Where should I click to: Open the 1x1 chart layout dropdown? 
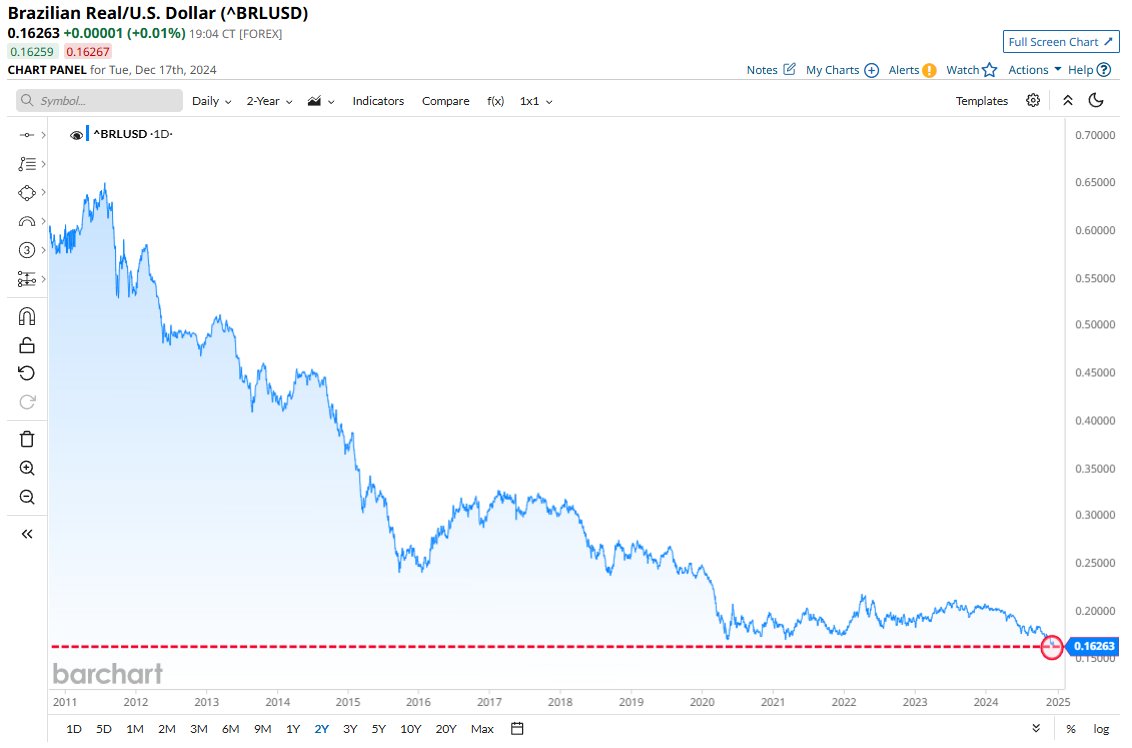click(536, 100)
